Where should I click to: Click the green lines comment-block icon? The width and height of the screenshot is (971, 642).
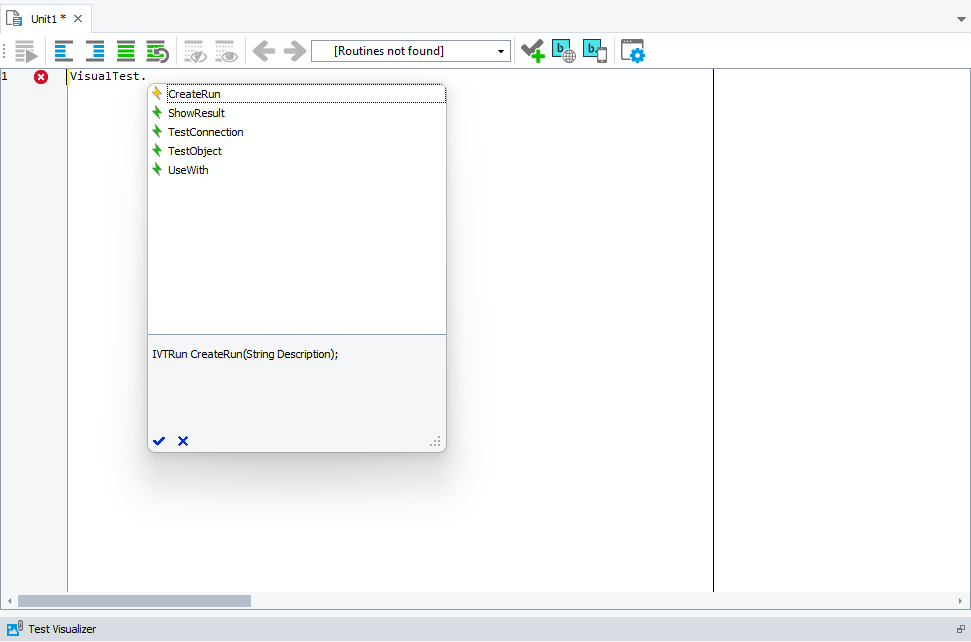[x=126, y=51]
